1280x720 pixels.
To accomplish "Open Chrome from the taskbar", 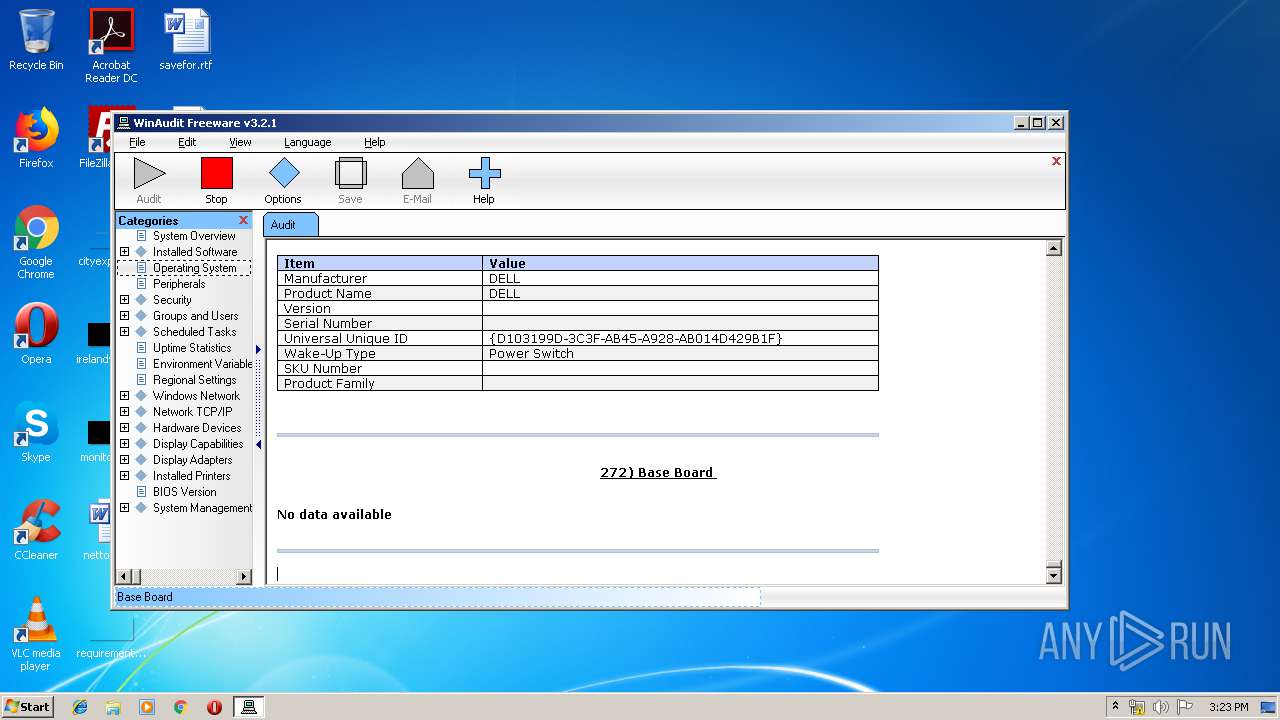I will tap(181, 707).
